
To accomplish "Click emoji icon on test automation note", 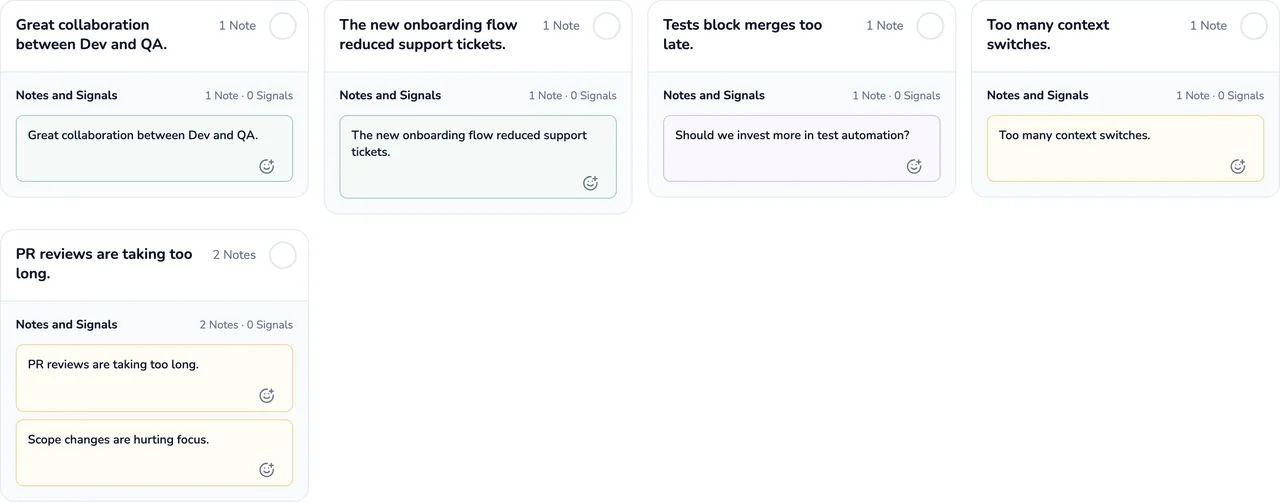I will [914, 167].
